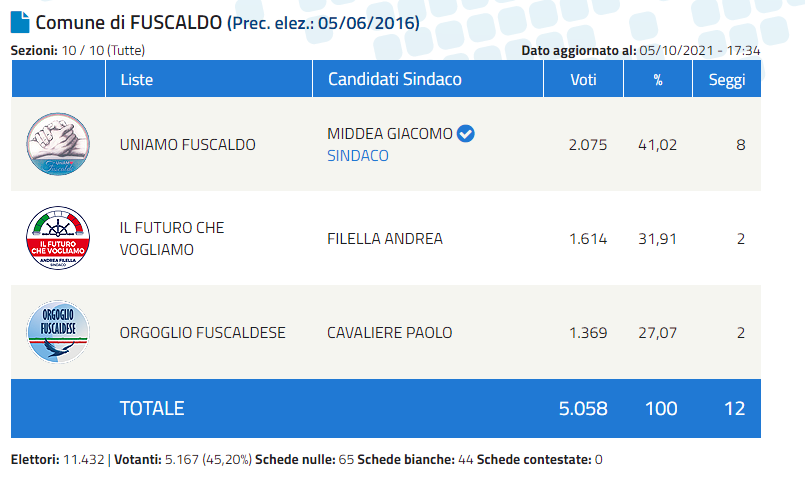Click the blue document icon beside Comune di FUSCALDO
This screenshot has height=481, width=805.
[20, 22]
